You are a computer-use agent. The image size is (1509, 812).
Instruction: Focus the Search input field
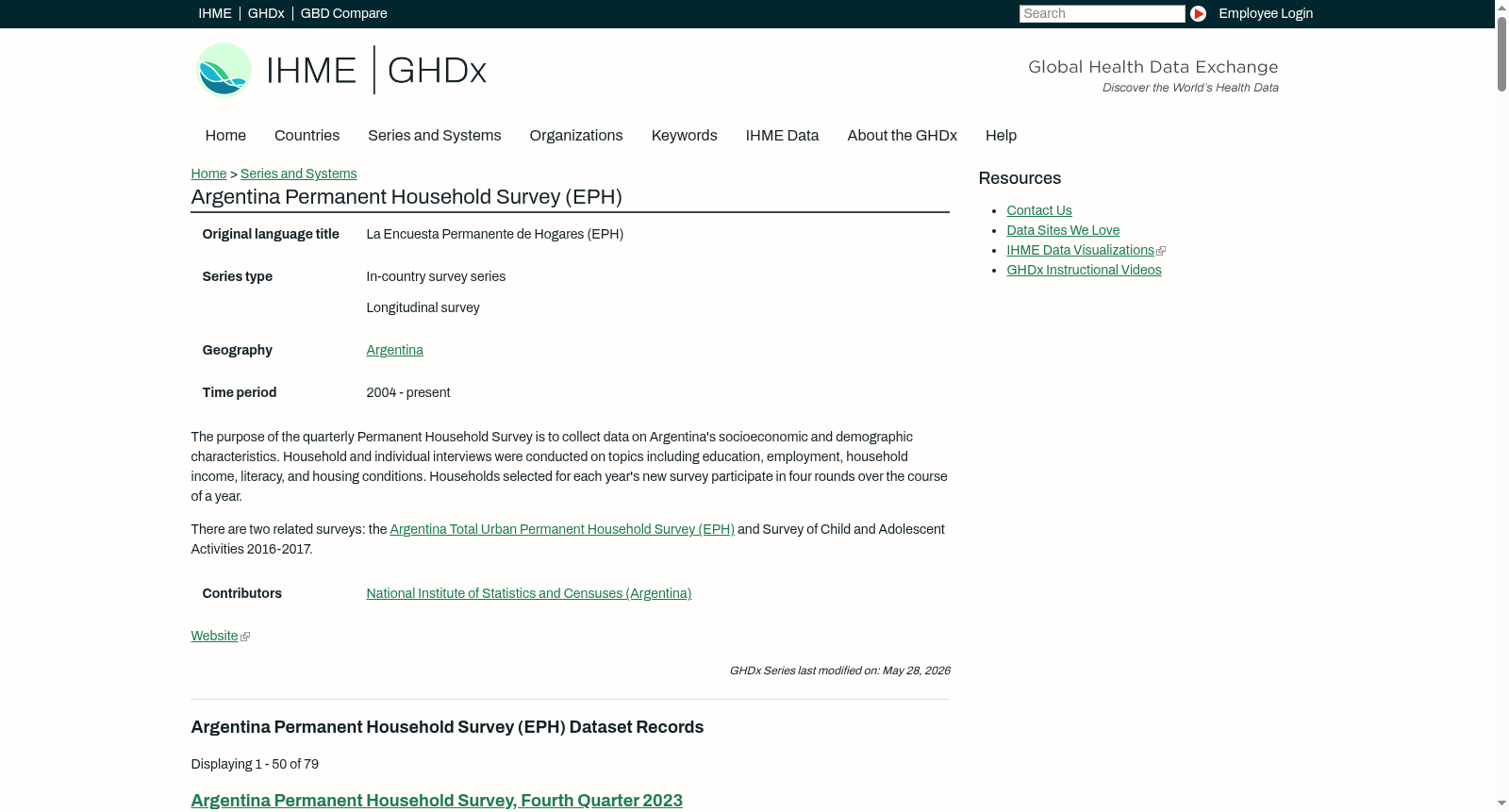1102,13
